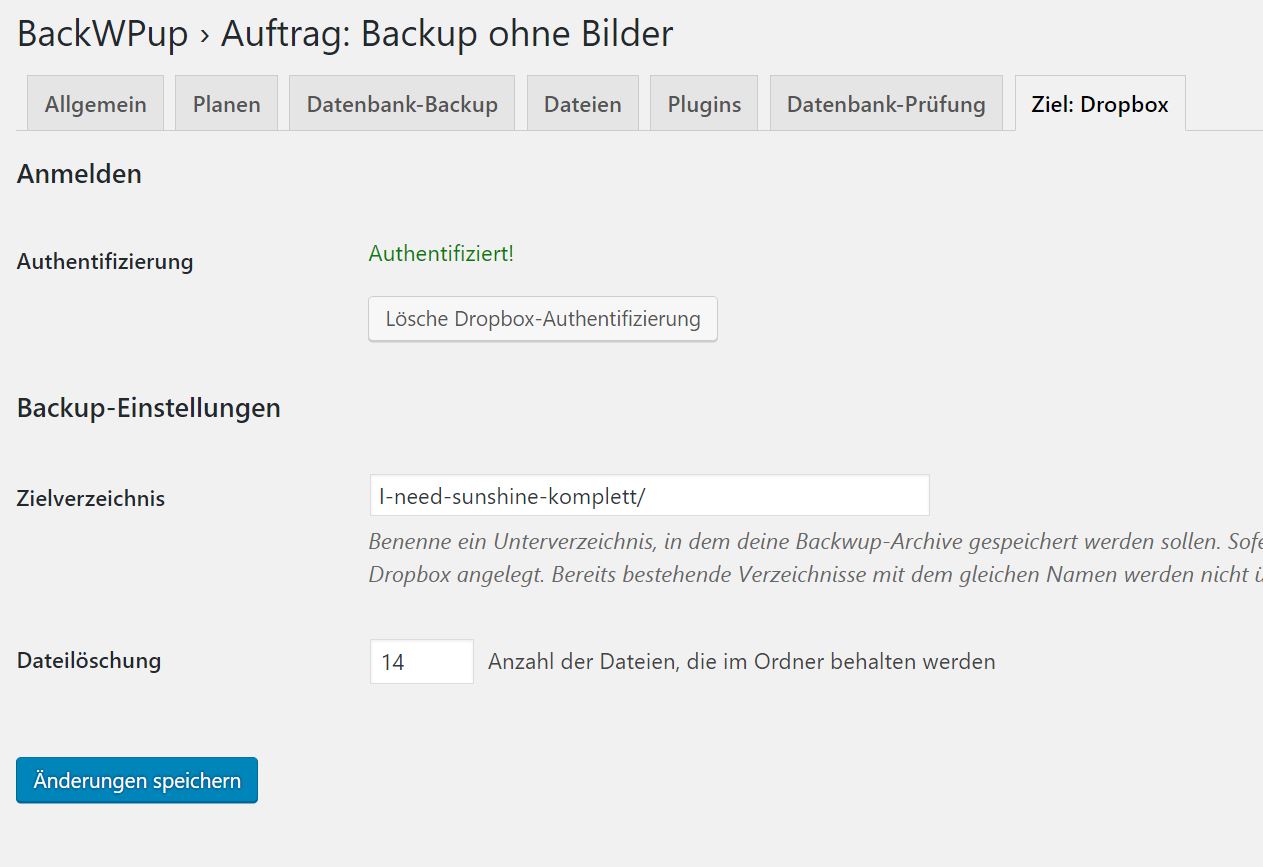Select the Ziel: Dropbox tab
Viewport: 1263px width, 867px height.
coord(1099,104)
